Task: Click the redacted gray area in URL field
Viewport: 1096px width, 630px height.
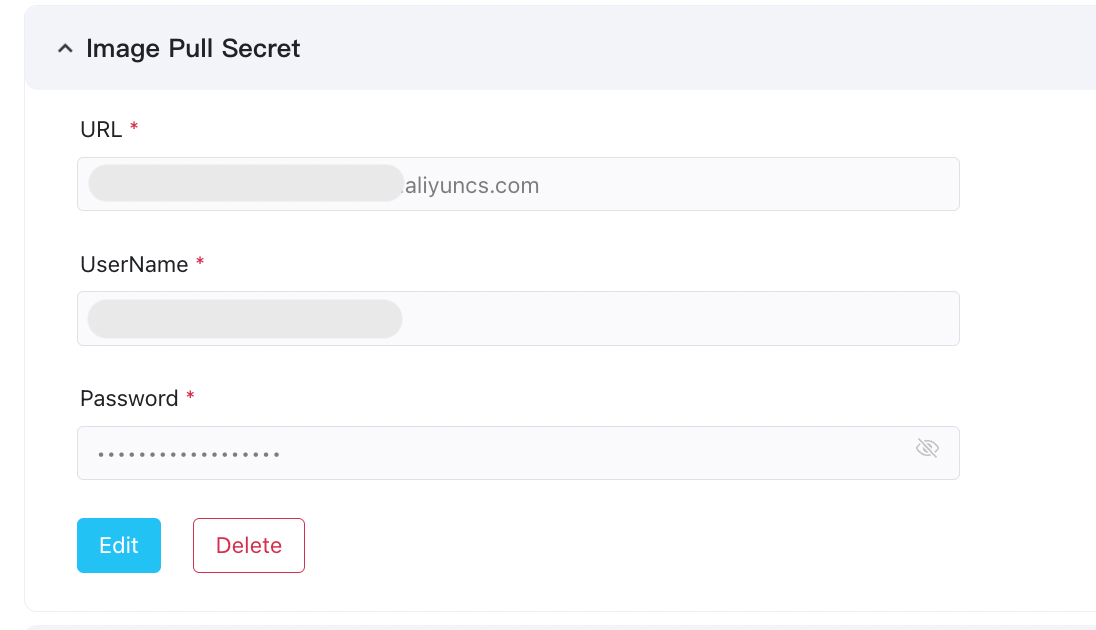Action: click(245, 184)
